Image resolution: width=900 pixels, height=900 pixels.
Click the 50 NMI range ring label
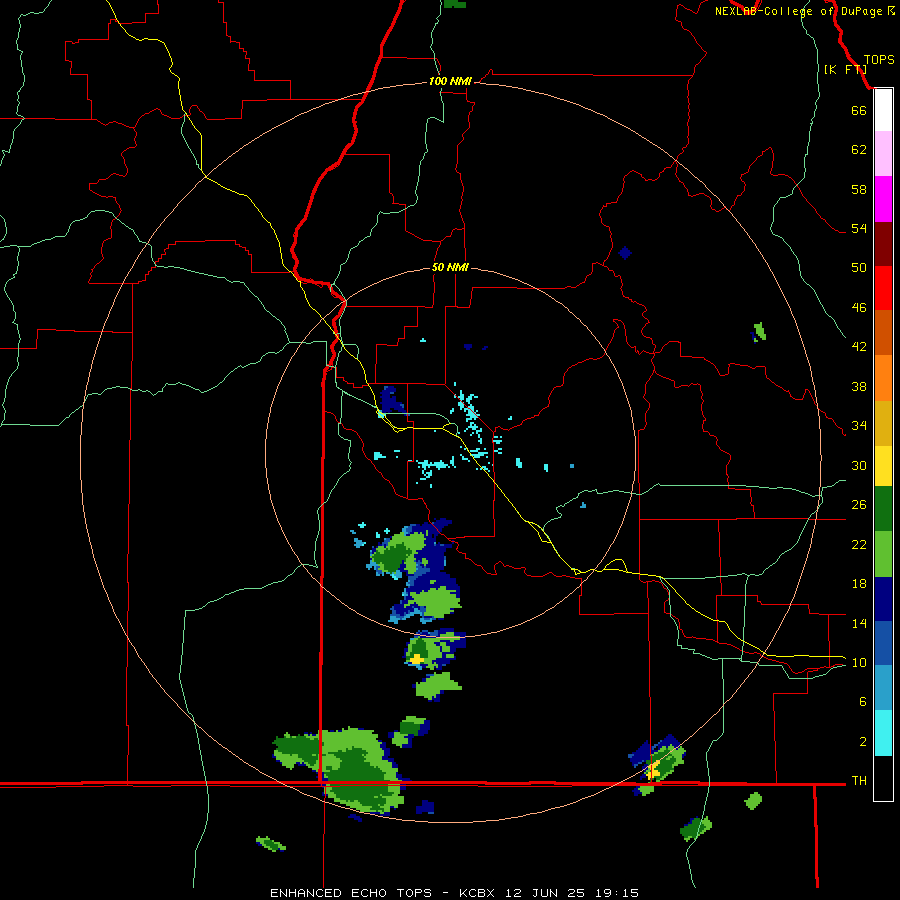click(x=450, y=267)
